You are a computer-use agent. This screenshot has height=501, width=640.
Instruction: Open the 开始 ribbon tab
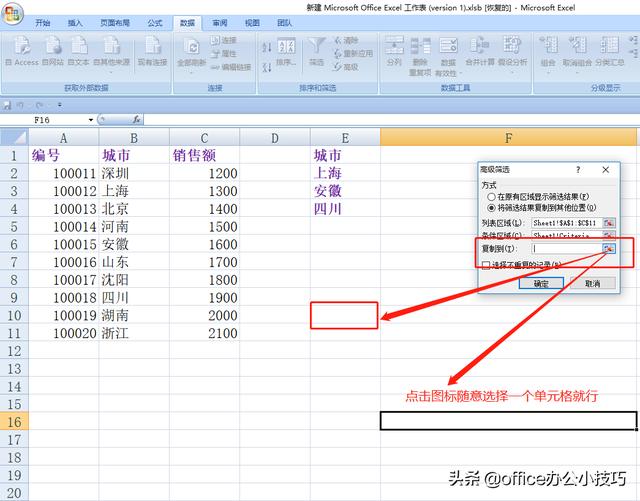[x=42, y=23]
